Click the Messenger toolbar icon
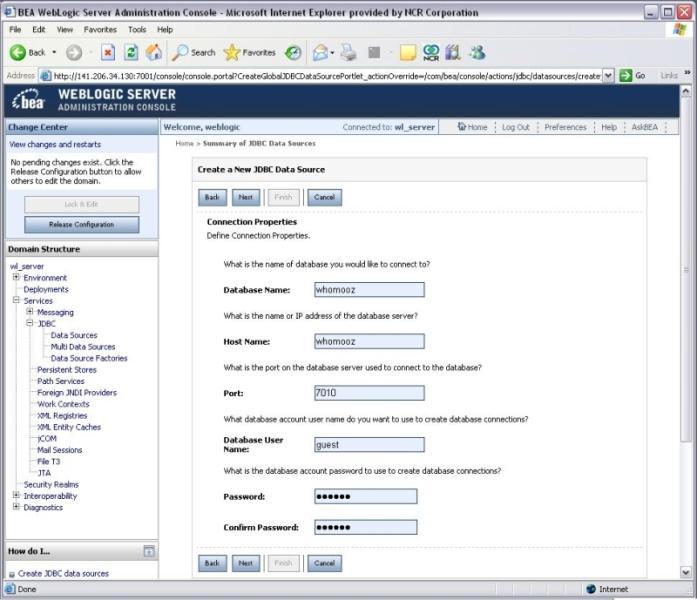Viewport: 697px width, 600px height. point(477,52)
